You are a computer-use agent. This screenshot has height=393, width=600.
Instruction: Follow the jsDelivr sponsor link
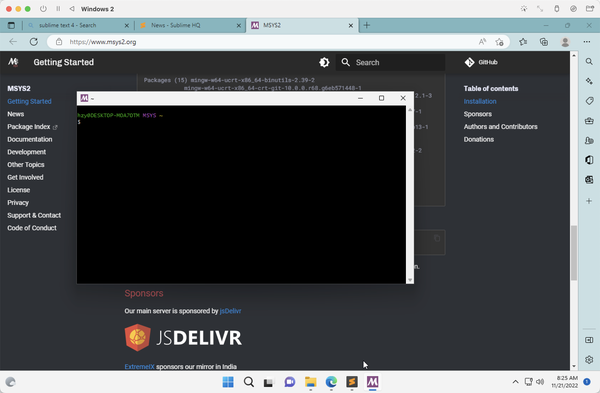click(x=230, y=311)
